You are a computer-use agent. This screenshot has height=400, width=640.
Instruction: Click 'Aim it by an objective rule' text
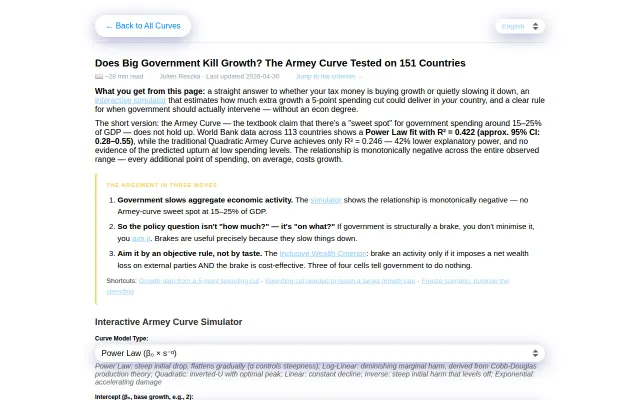coord(165,253)
